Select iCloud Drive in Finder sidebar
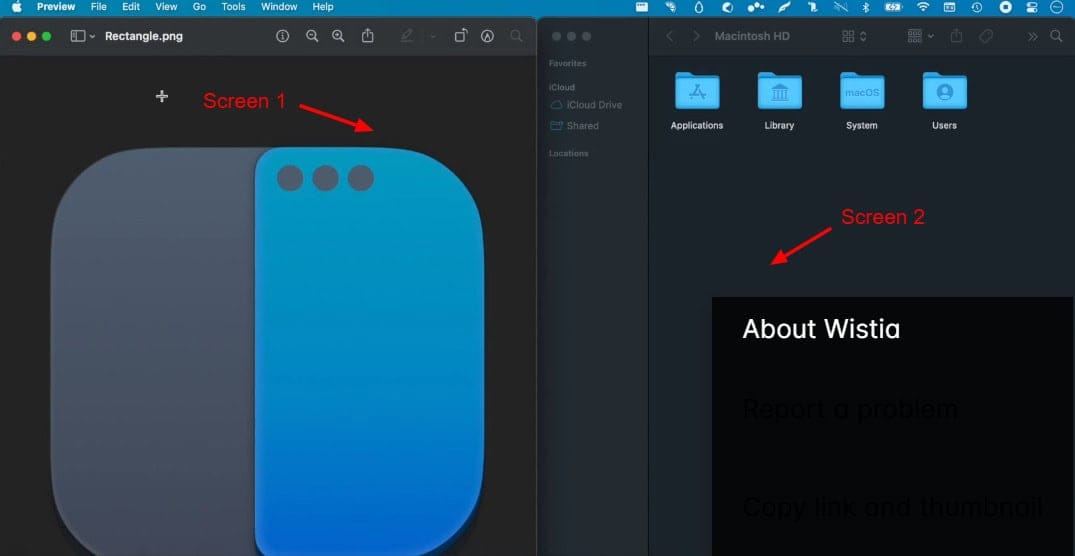This screenshot has width=1075, height=556. pyautogui.click(x=593, y=105)
